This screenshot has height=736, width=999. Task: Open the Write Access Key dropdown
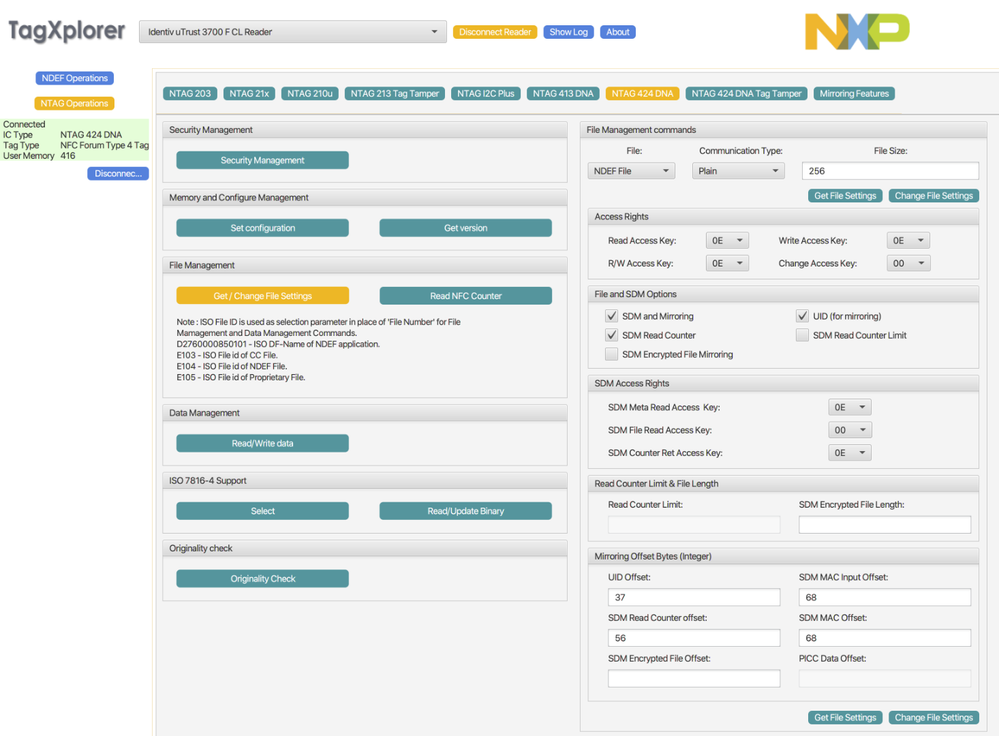click(x=908, y=241)
